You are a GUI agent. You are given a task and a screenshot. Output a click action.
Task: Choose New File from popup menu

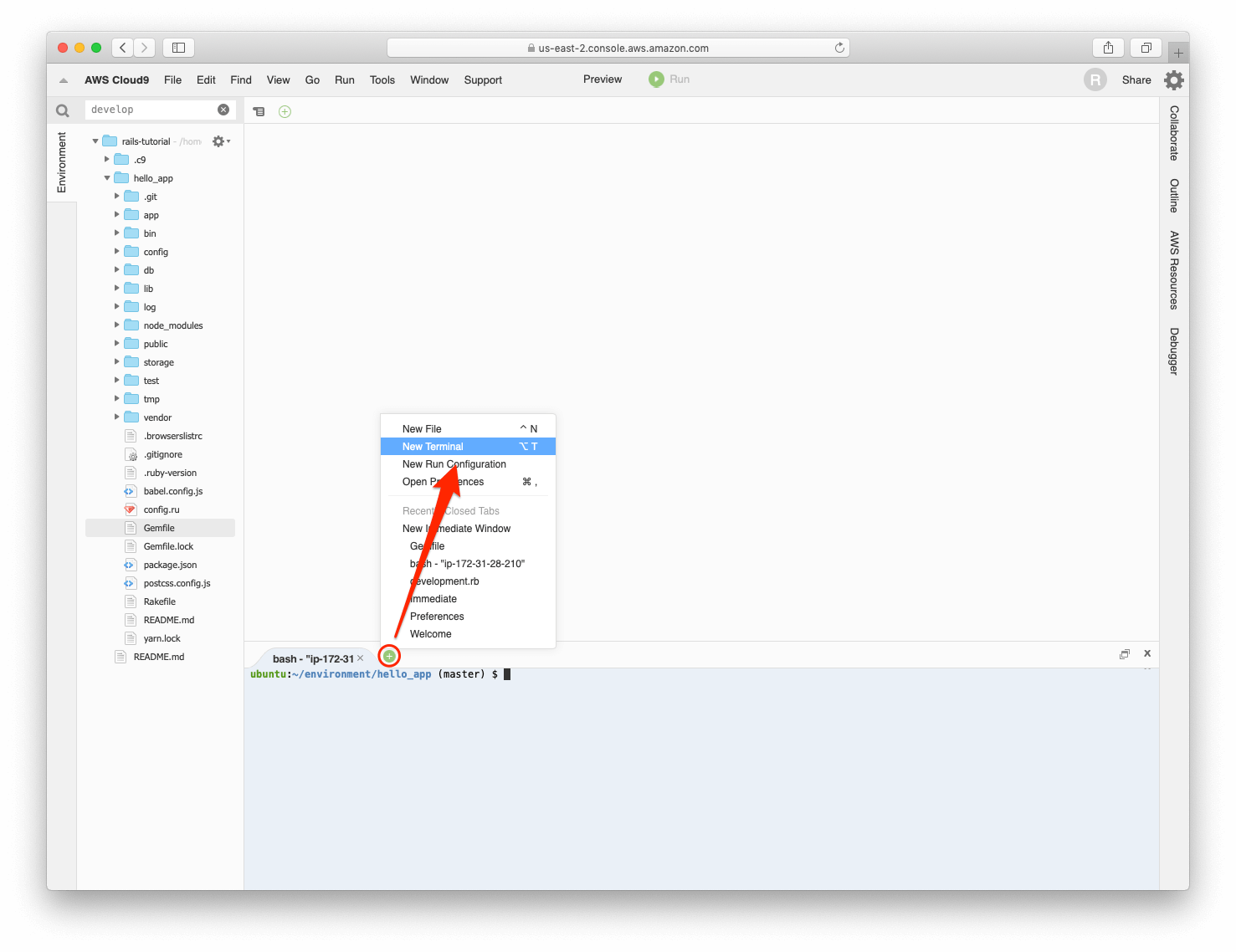tap(468, 429)
